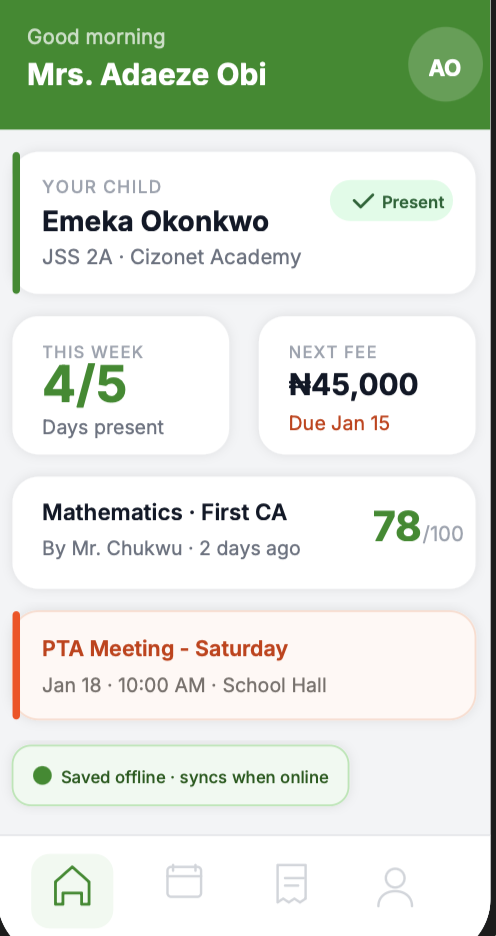Open the profile person tab icon
496x936 pixels.
395,887
